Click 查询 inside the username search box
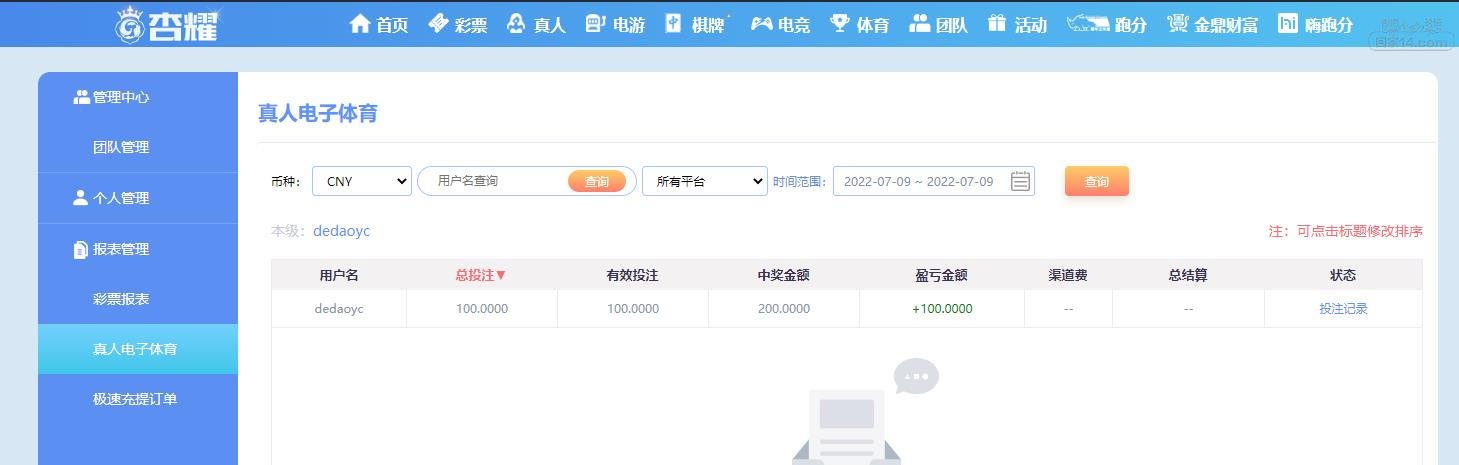1459x465 pixels. point(597,181)
